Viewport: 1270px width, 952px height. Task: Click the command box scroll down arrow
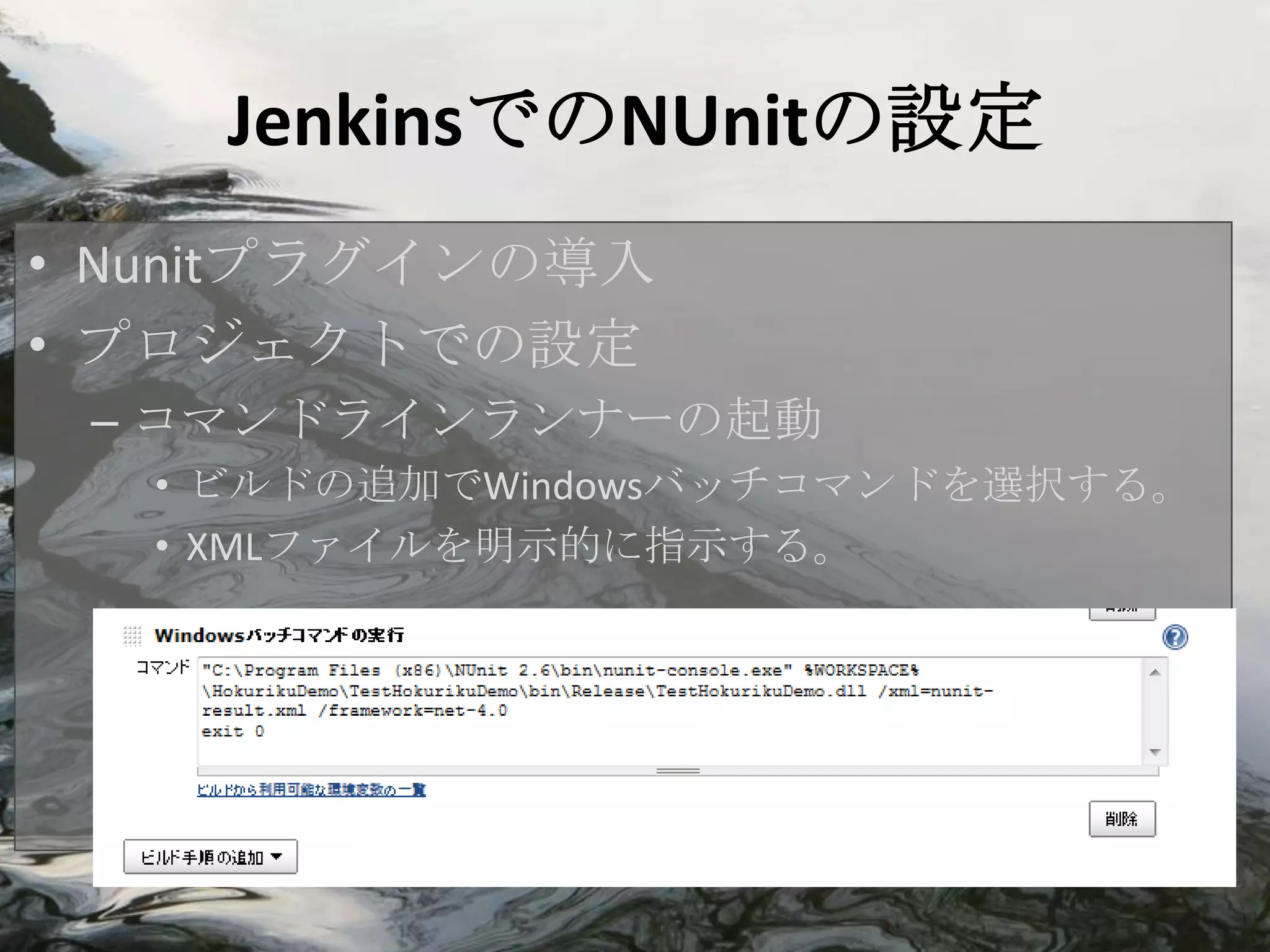click(1155, 752)
